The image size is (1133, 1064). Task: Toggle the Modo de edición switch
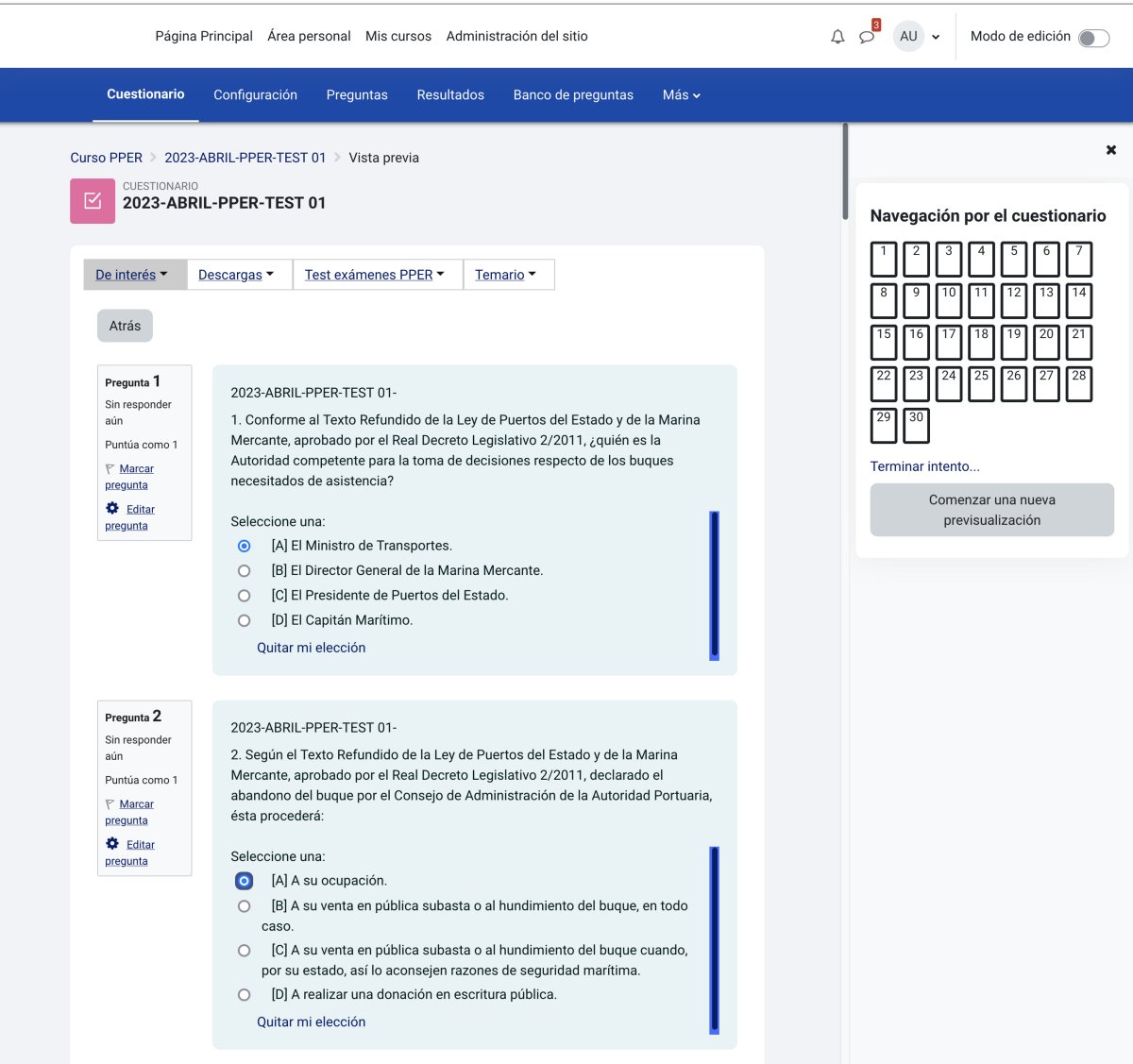(x=1093, y=38)
